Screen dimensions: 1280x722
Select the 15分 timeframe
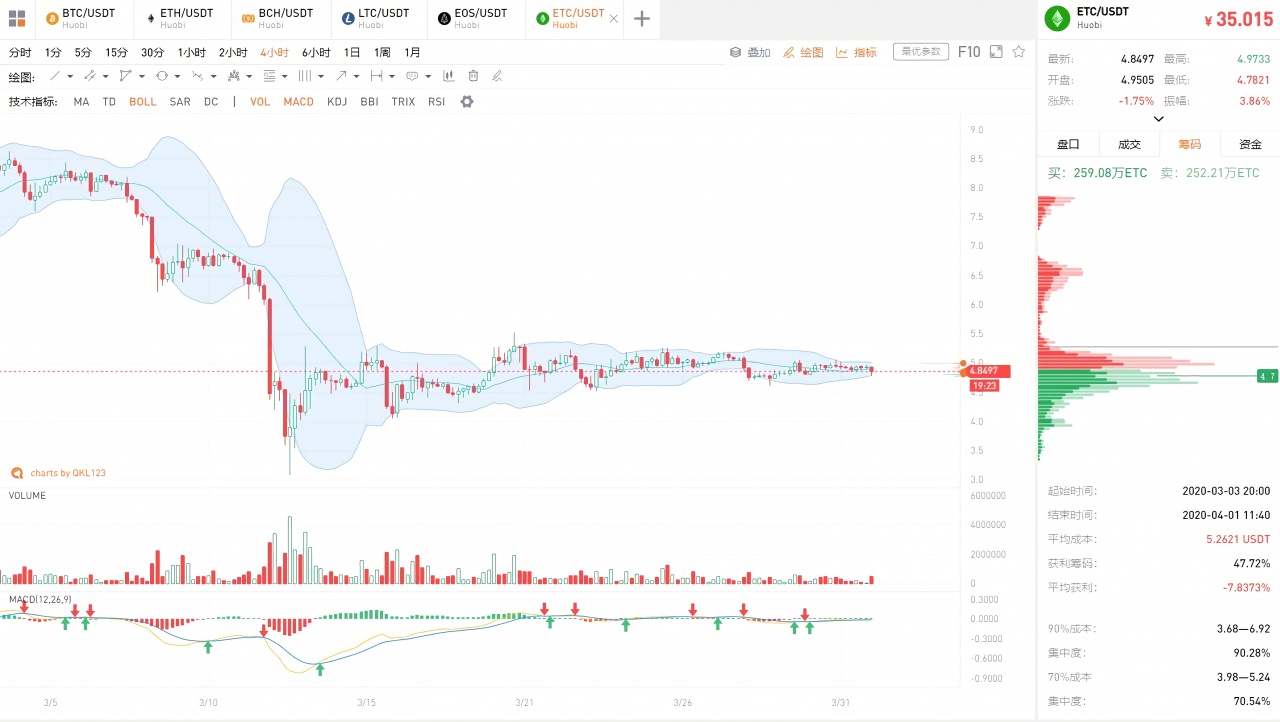(x=116, y=52)
